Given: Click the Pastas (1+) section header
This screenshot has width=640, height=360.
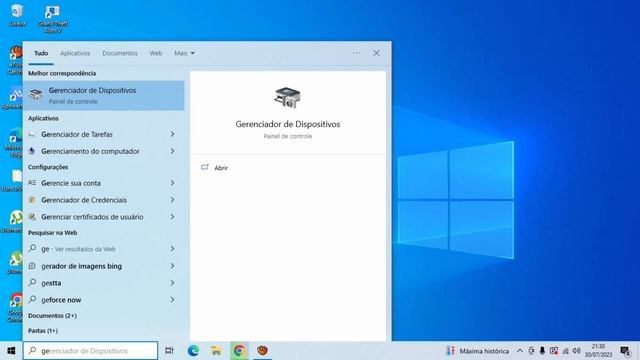Looking at the screenshot, I should pos(43,331).
